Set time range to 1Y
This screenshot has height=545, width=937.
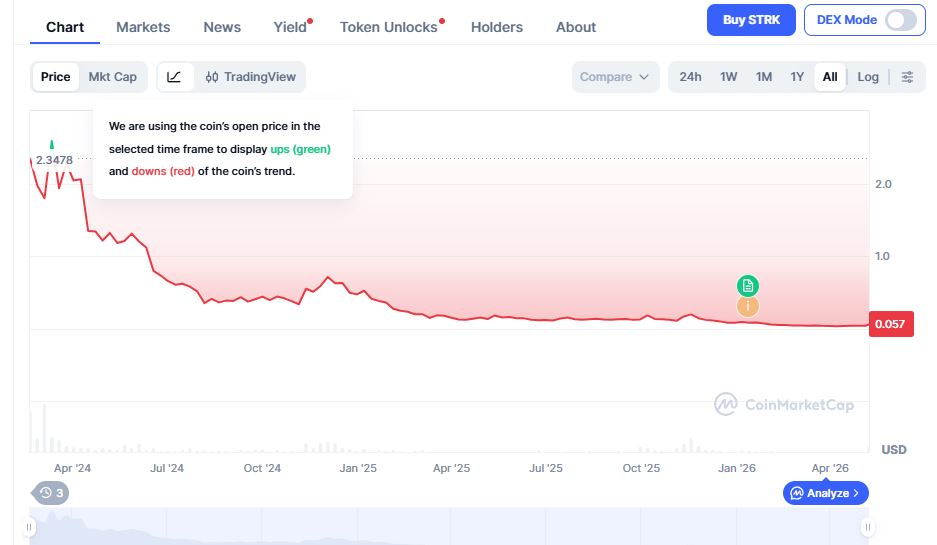pyautogui.click(x=797, y=77)
